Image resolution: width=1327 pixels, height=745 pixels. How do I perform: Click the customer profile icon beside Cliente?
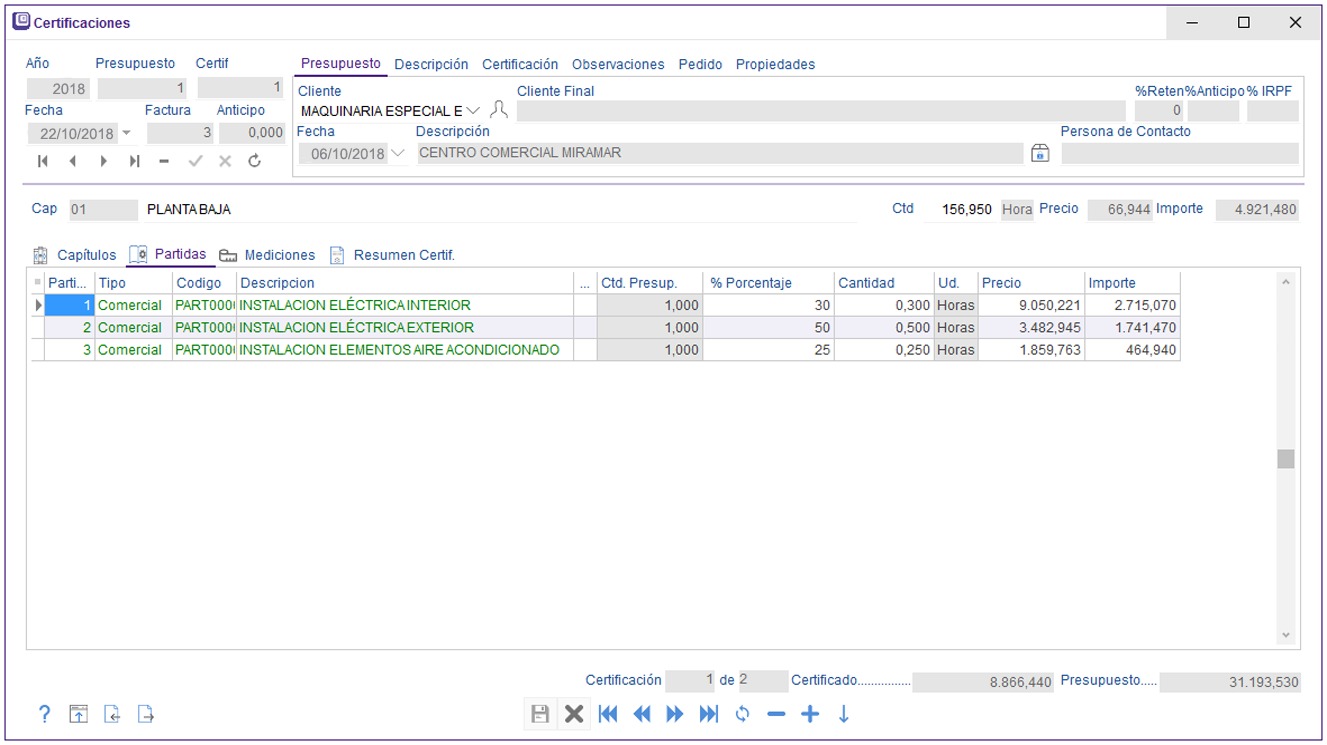coord(499,110)
